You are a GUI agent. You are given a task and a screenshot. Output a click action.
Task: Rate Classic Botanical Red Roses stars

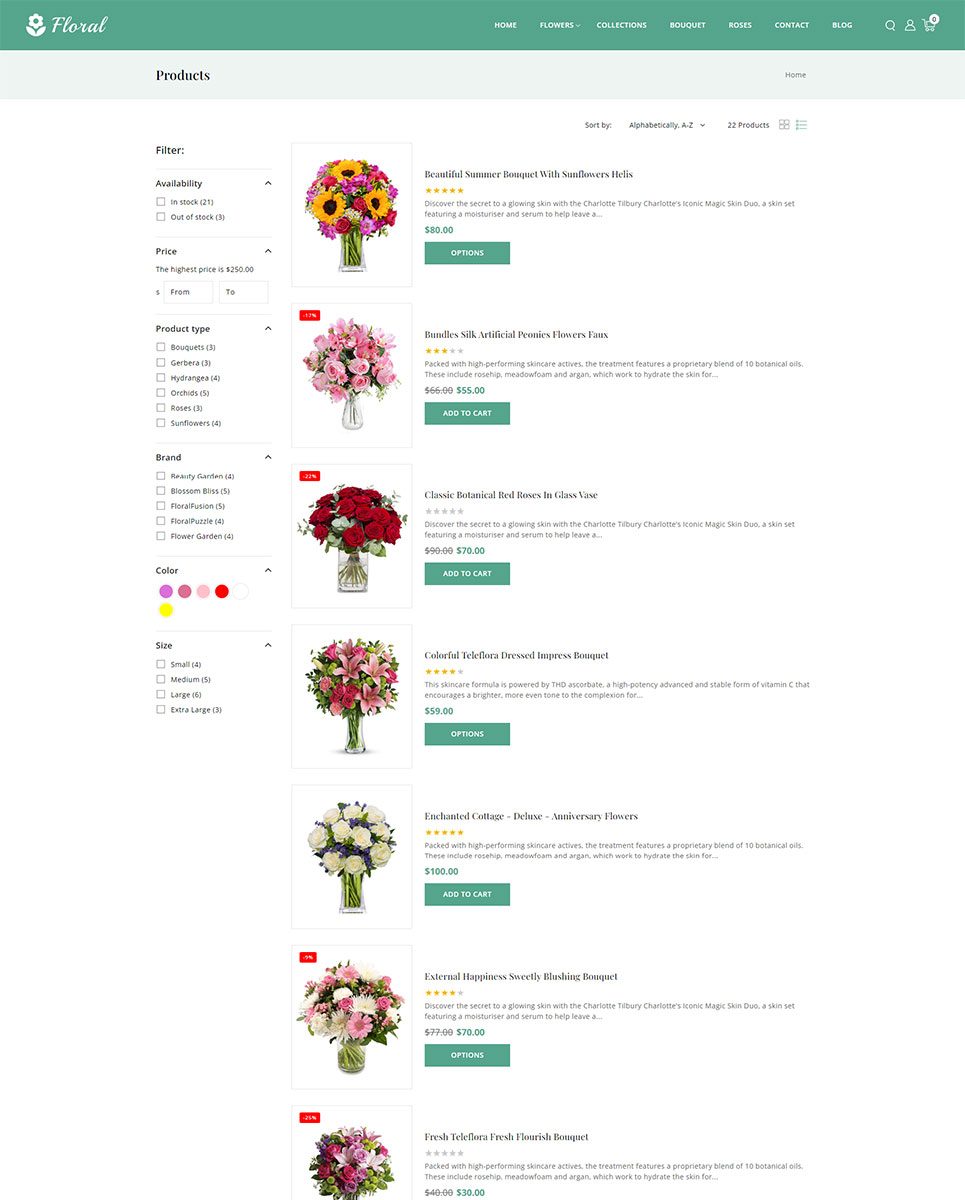coord(445,511)
